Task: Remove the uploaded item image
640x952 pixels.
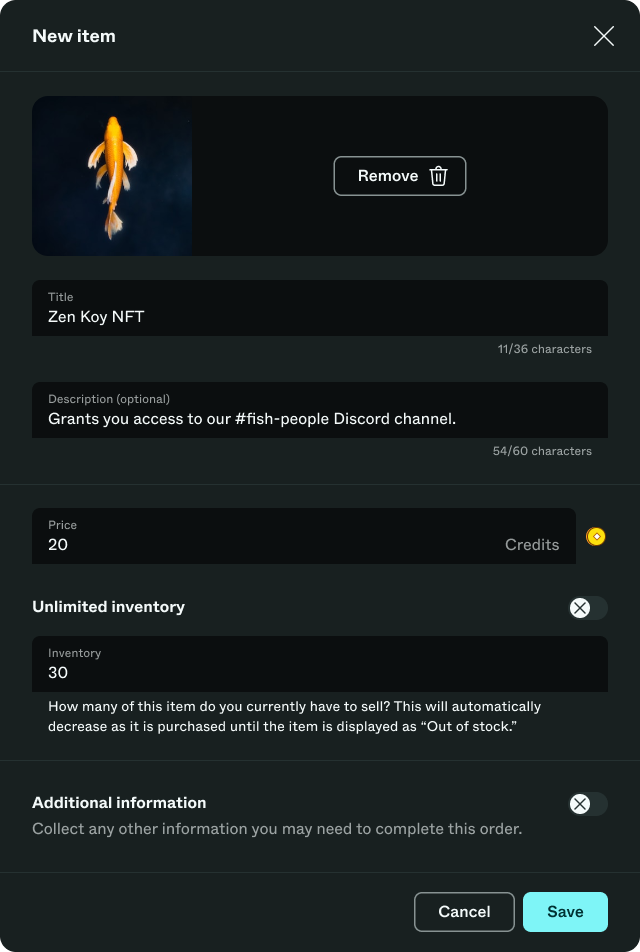Action: 400,176
